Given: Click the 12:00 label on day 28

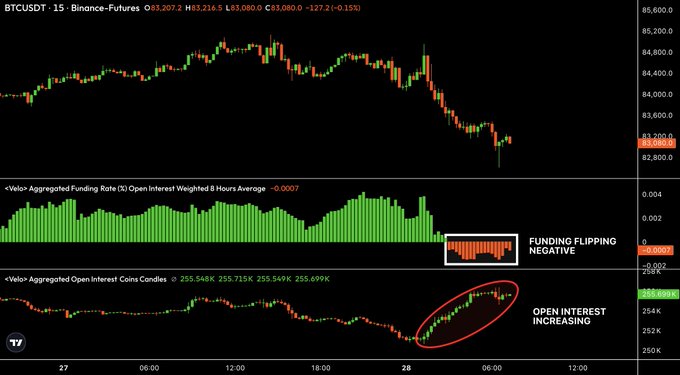Looking at the screenshot, I should click(577, 368).
